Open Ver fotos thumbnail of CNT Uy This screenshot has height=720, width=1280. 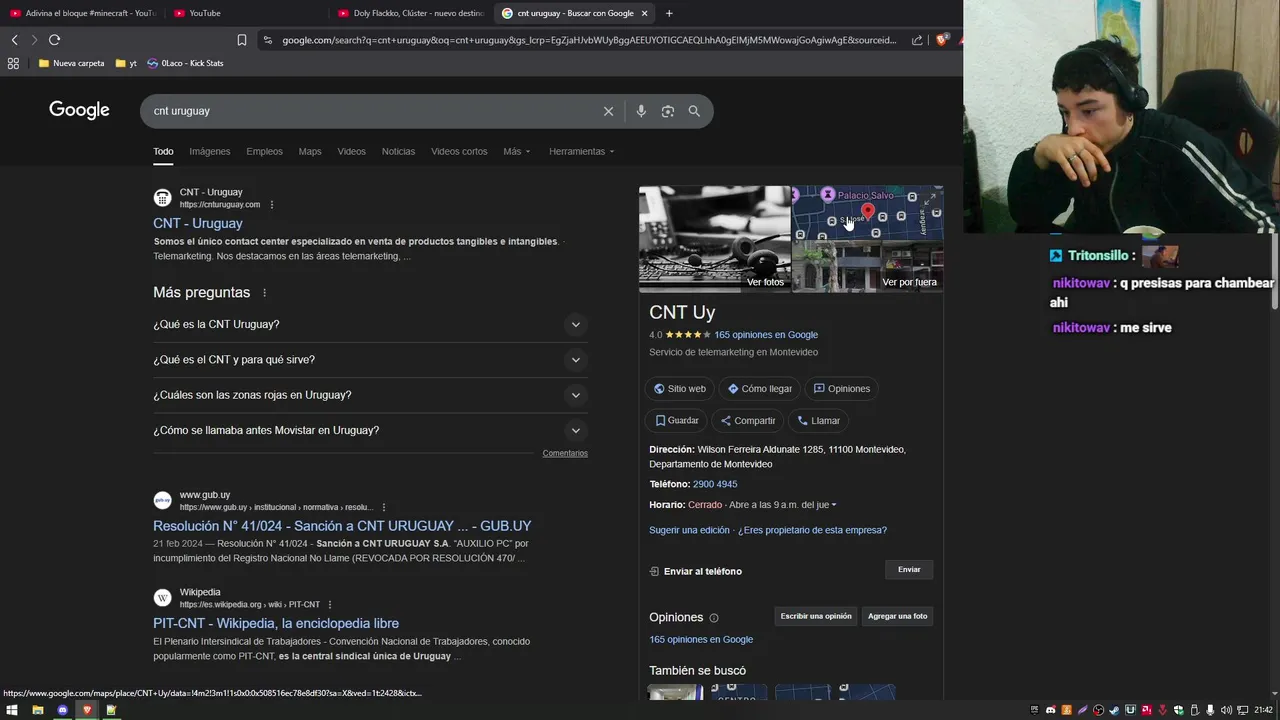(x=715, y=238)
